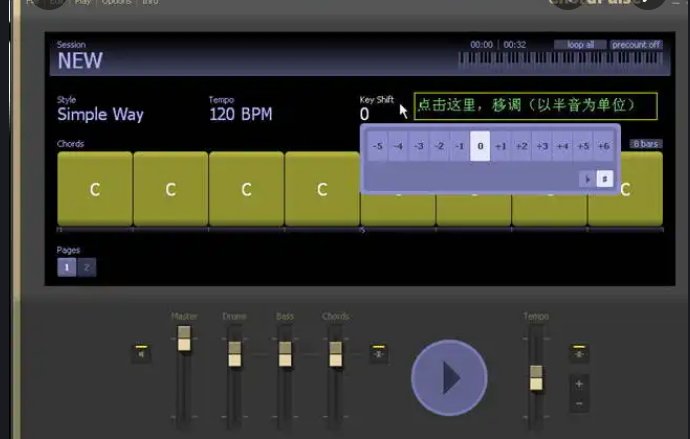Click the minus button to decrease tempo

[x=578, y=403]
